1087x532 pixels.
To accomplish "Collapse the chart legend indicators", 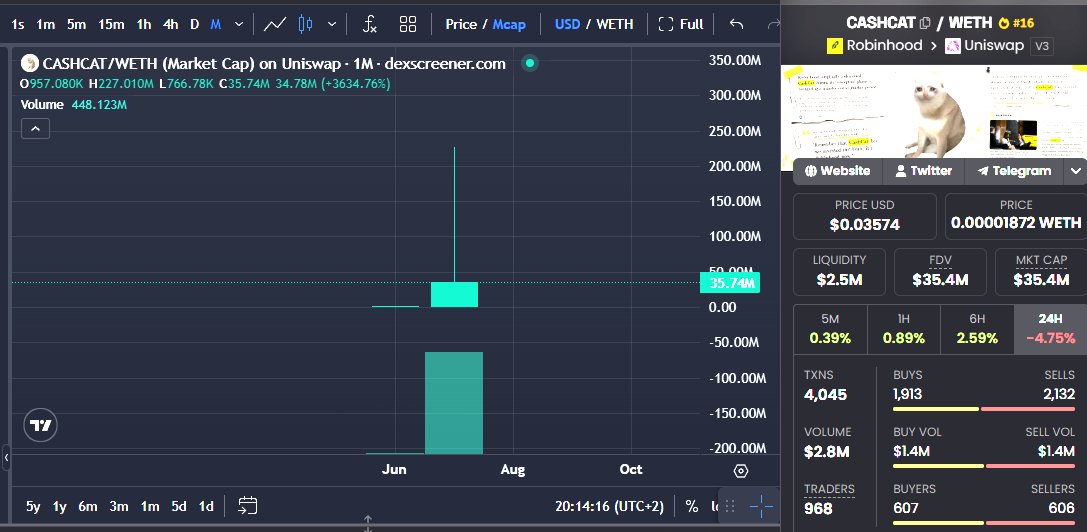I will click(35, 129).
